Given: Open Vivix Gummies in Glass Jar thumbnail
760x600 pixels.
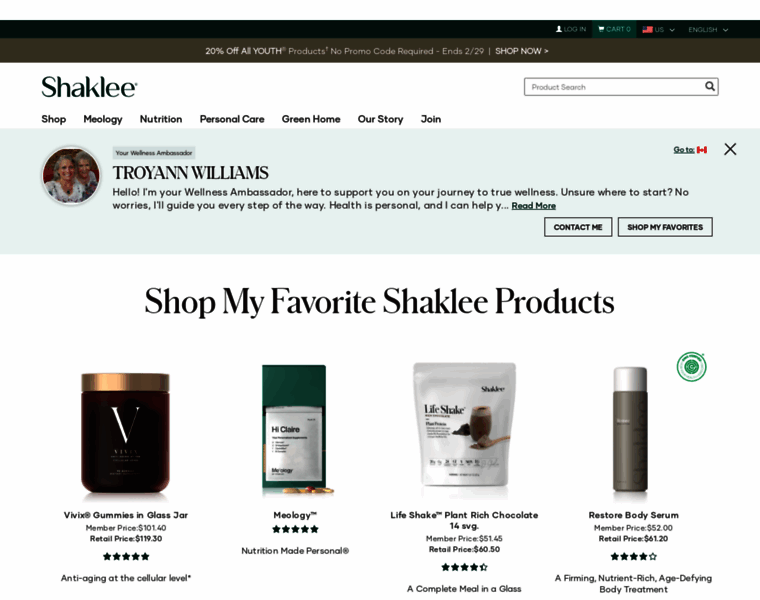Looking at the screenshot, I should (126, 432).
